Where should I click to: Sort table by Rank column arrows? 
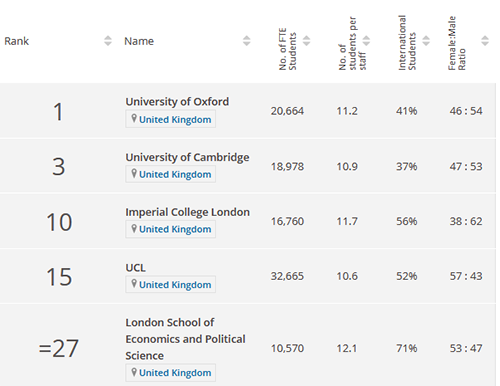(x=108, y=41)
